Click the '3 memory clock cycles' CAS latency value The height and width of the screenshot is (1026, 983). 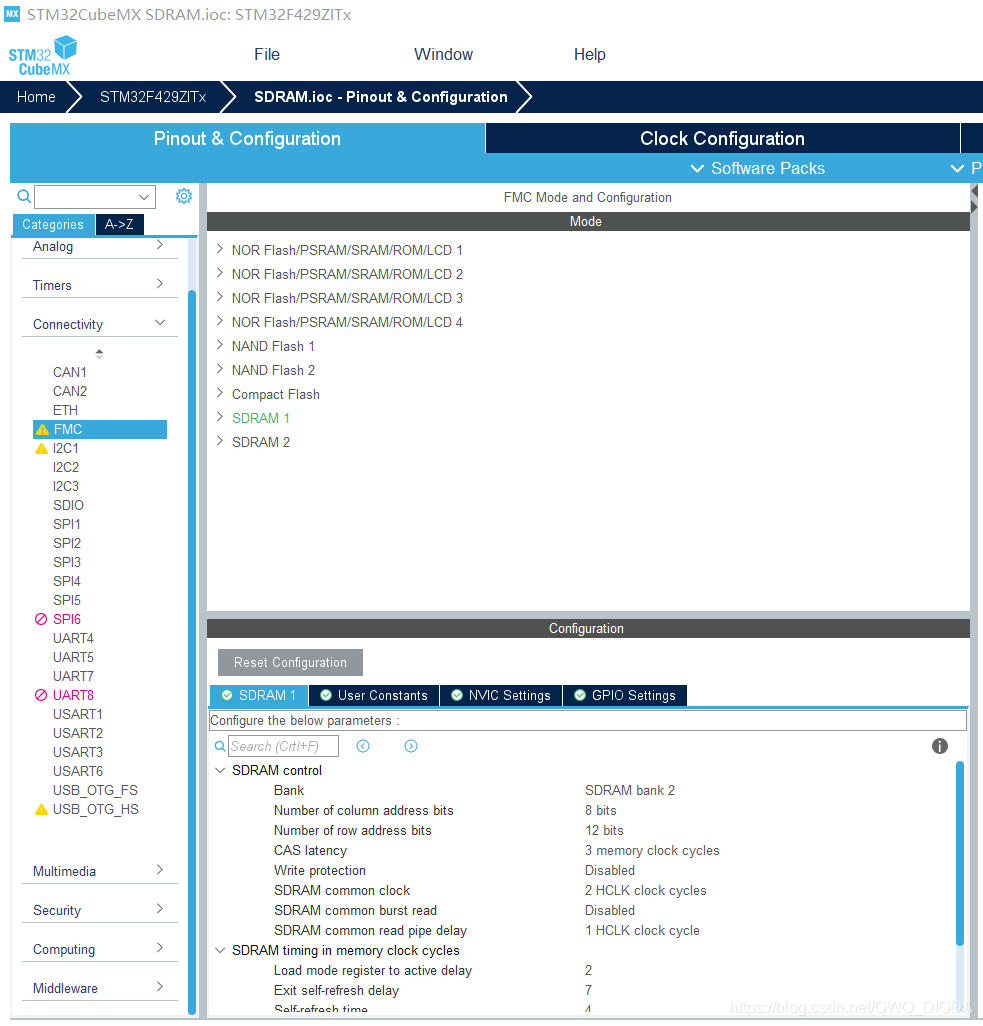(652, 851)
